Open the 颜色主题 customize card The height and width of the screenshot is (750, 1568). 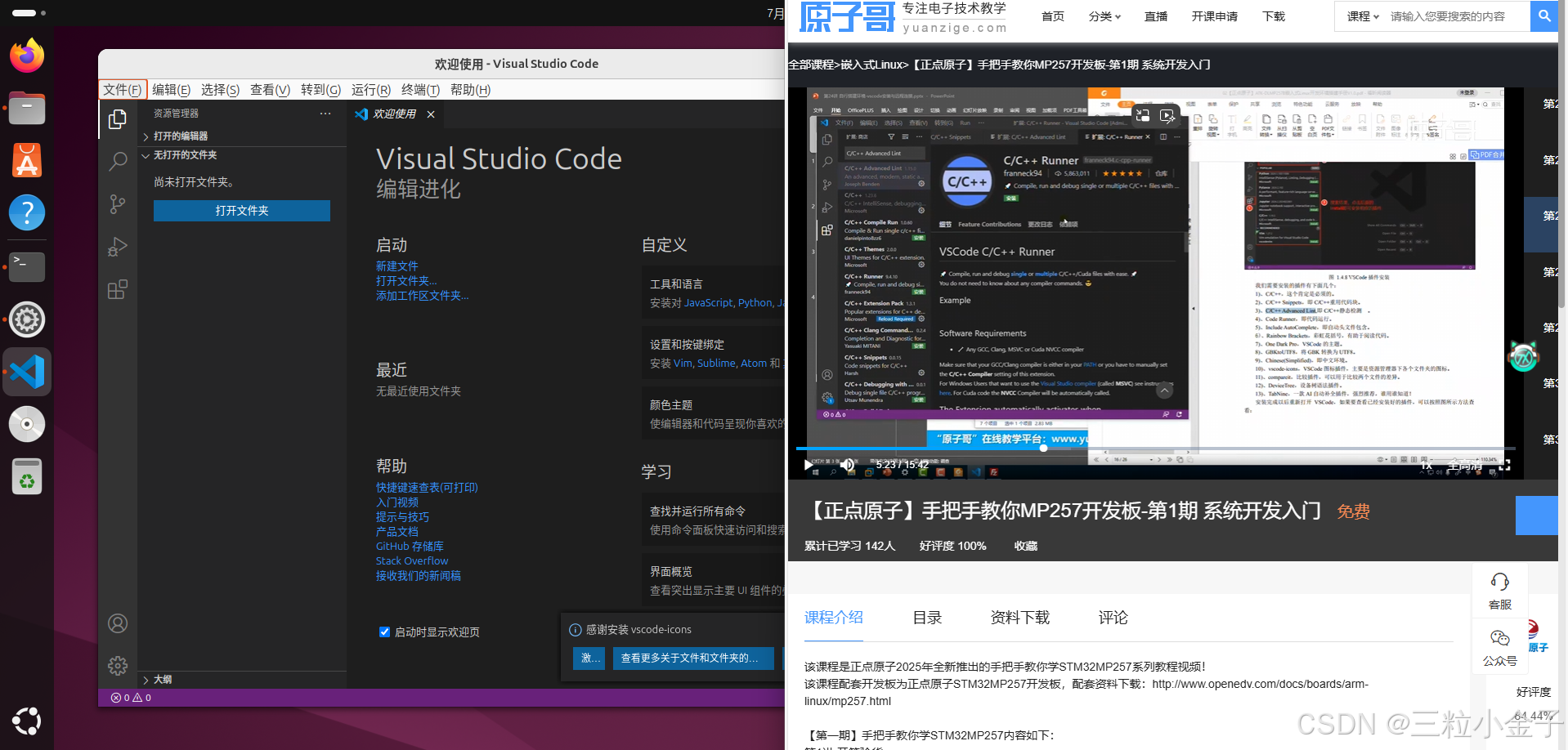713,414
